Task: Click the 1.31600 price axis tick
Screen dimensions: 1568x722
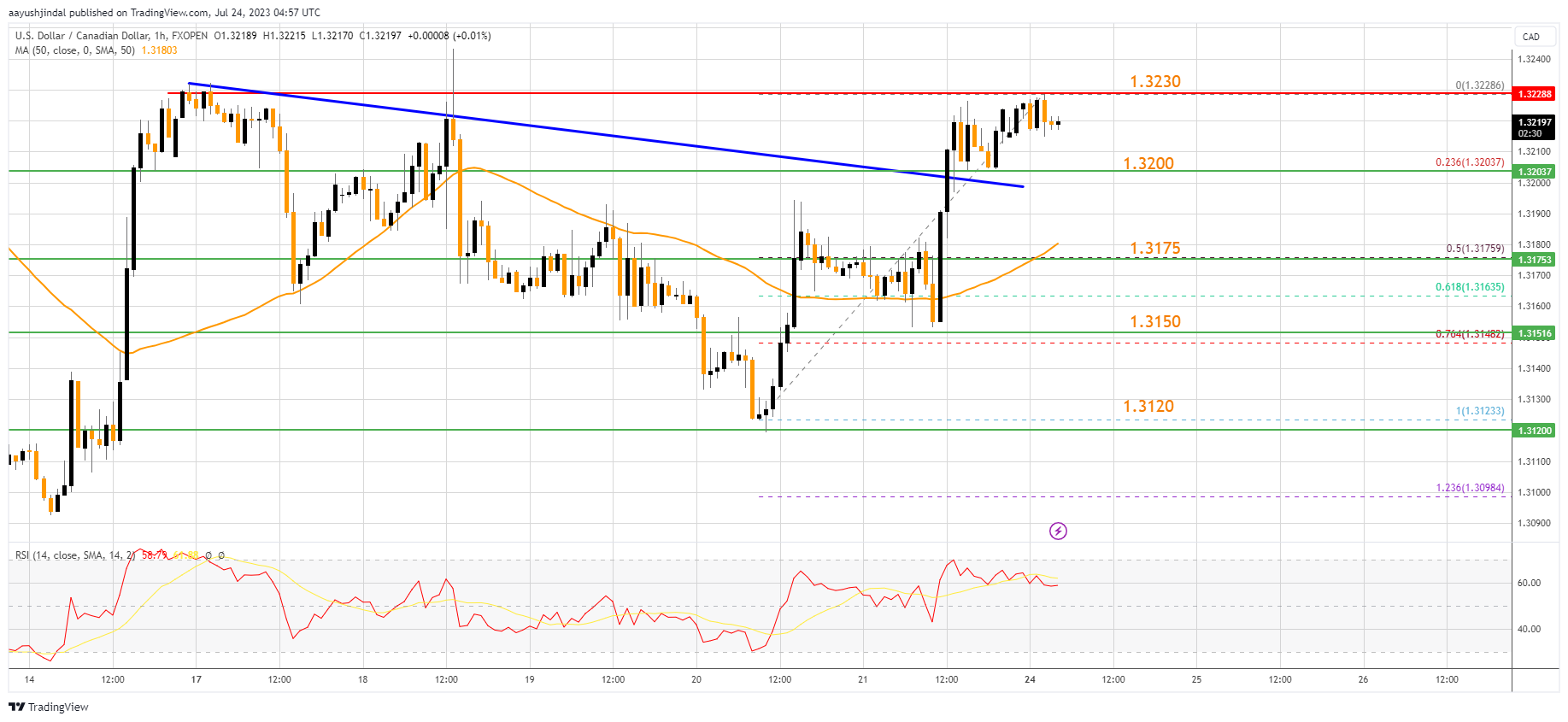Action: click(1534, 306)
